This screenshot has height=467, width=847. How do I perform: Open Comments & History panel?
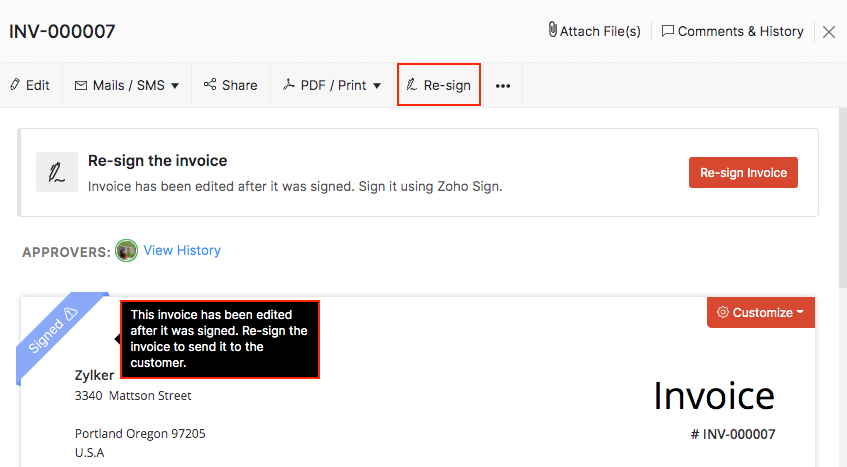(x=732, y=31)
